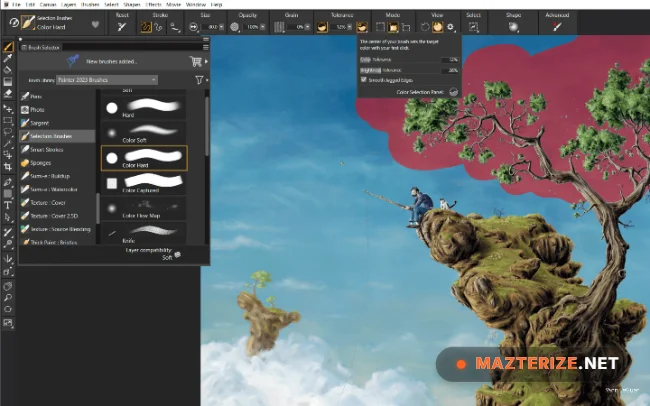Open the Window menu
The image size is (650, 406).
click(x=196, y=5)
